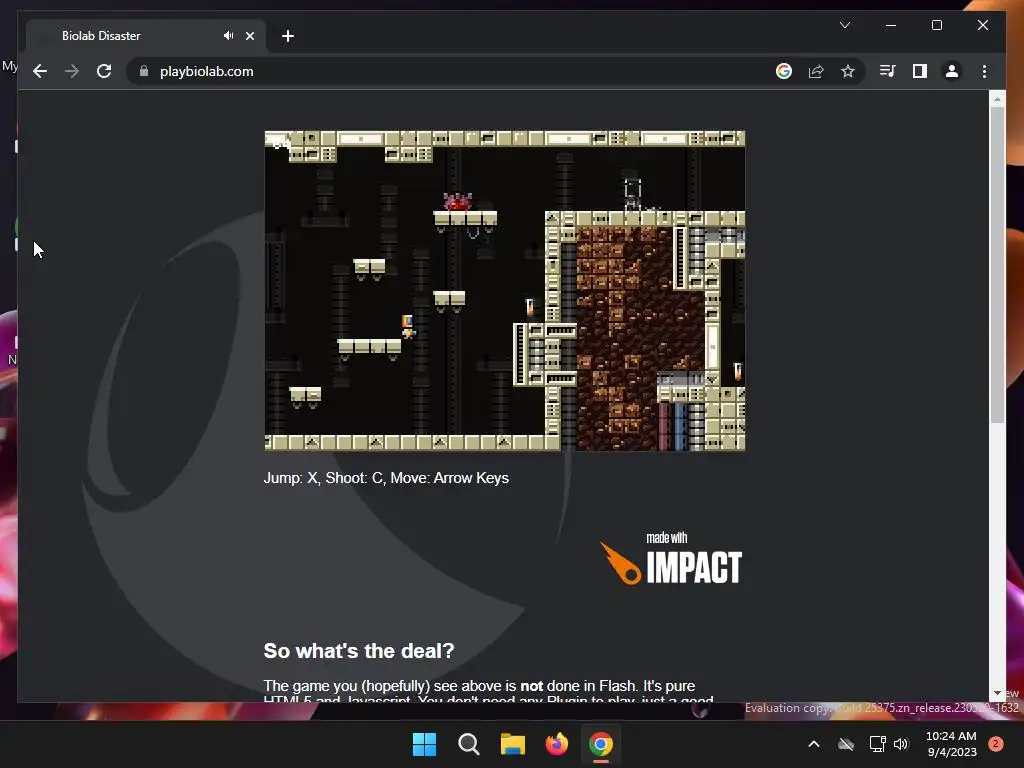Launch Firefox from the taskbar
The height and width of the screenshot is (768, 1024).
point(556,744)
